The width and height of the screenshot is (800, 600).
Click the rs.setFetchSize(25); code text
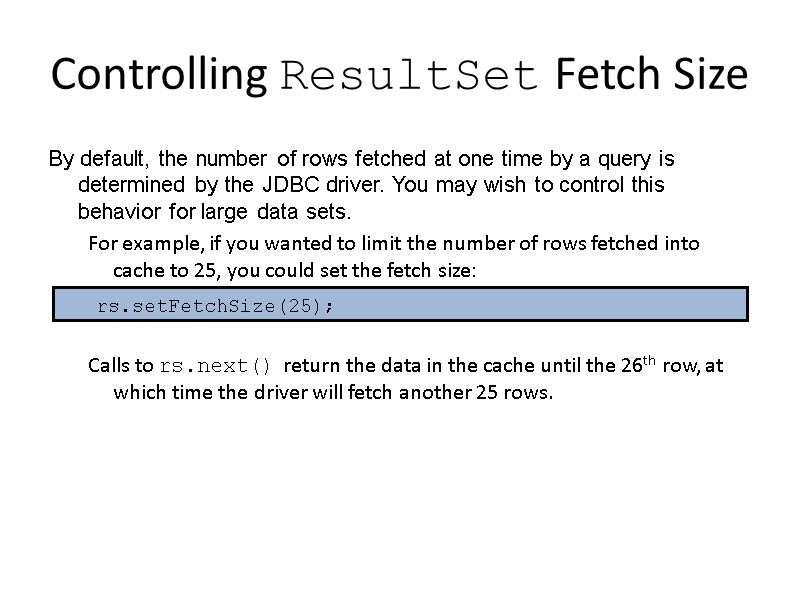pyautogui.click(x=216, y=306)
